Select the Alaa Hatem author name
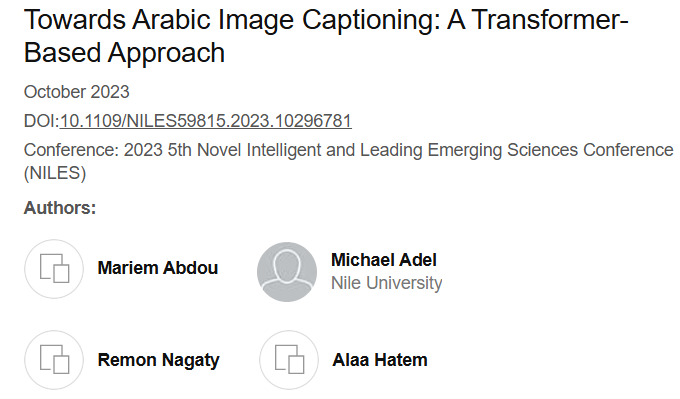 380,360
